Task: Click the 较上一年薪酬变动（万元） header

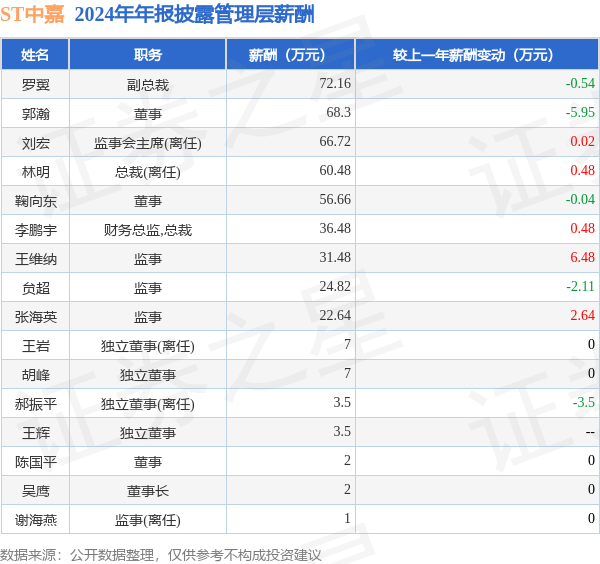Action: pyautogui.click(x=477, y=55)
